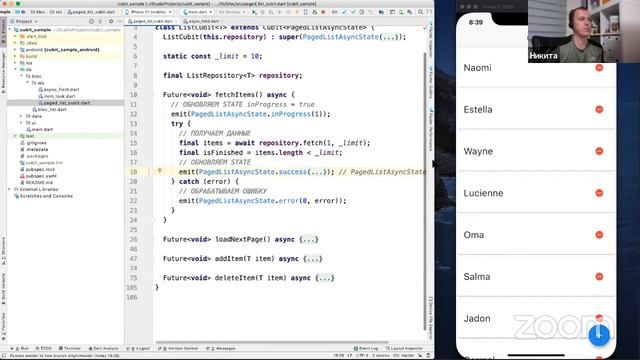Select bloc_list.dart in project tree
This screenshot has height=360, width=640.
coord(49,109)
